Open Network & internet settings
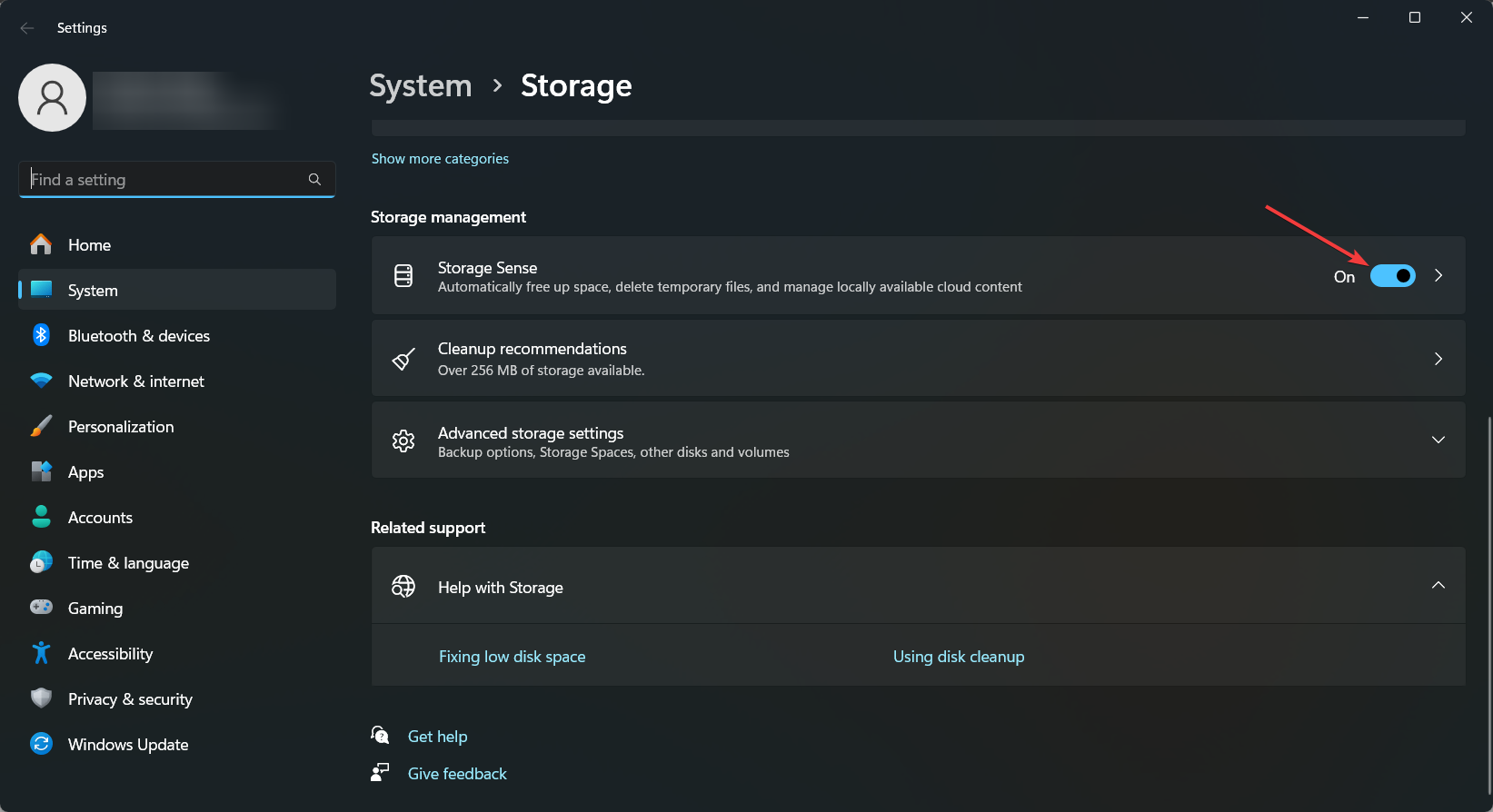The height and width of the screenshot is (812, 1493). pyautogui.click(x=177, y=381)
